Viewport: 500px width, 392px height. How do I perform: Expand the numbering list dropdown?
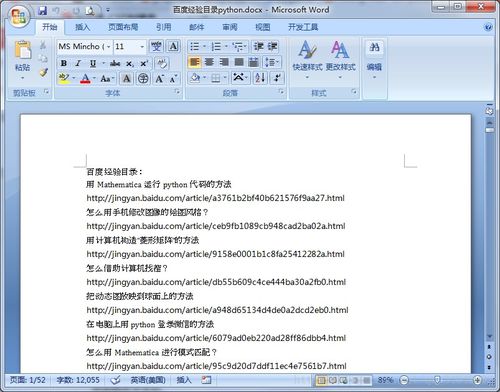[226, 46]
